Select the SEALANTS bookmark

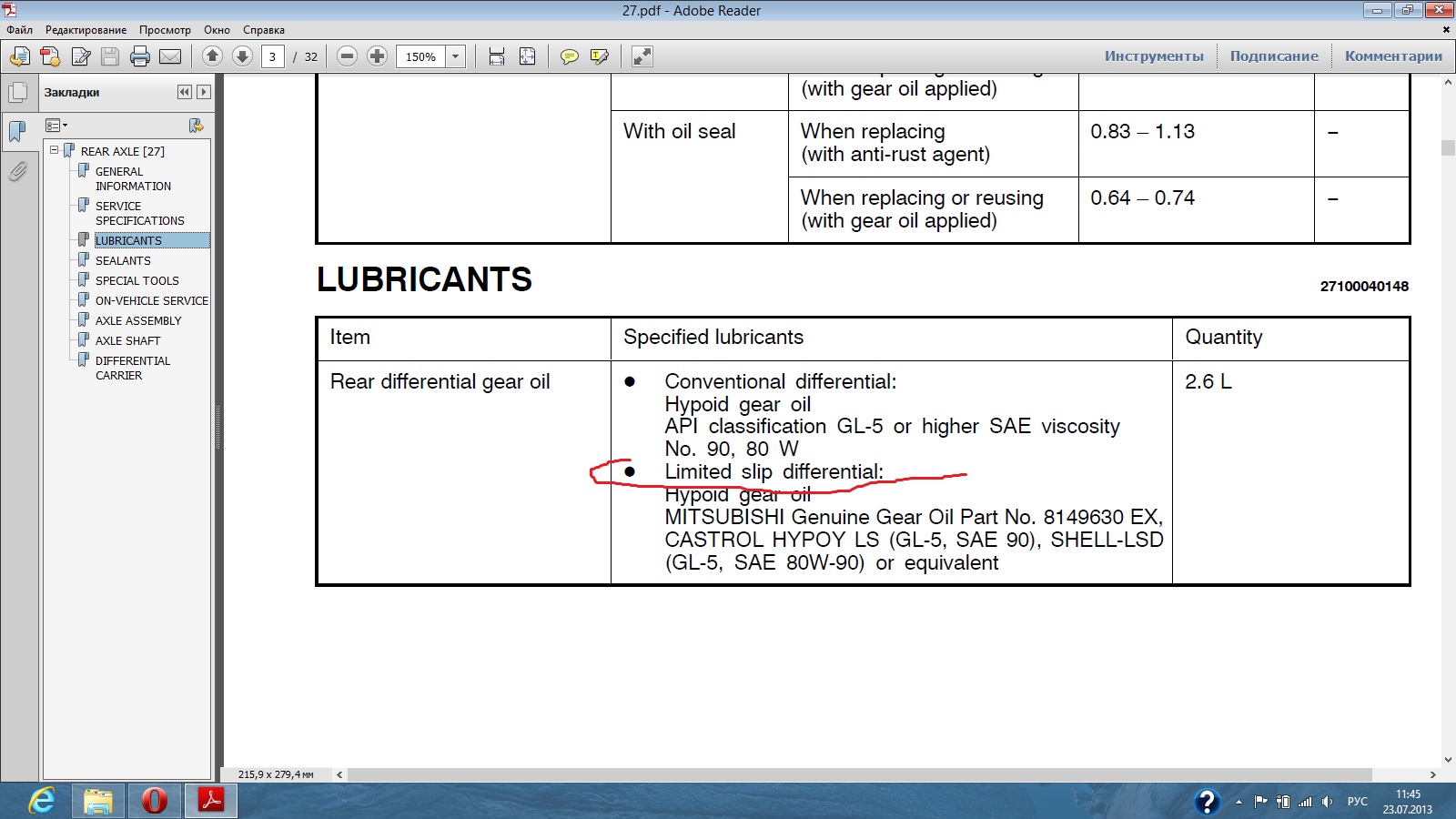coord(123,260)
